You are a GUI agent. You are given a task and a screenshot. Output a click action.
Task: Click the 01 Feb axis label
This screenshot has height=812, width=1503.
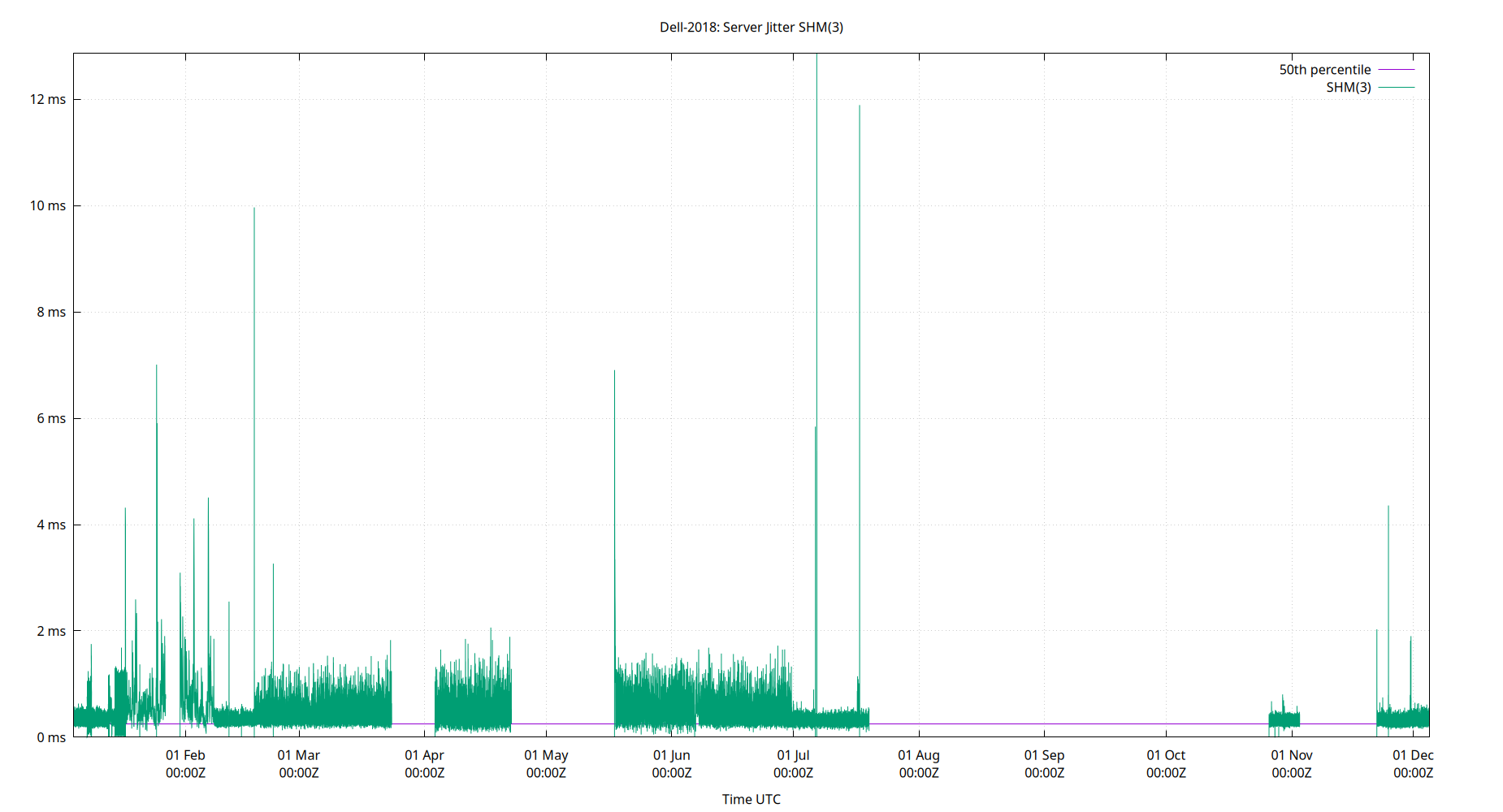pos(185,755)
